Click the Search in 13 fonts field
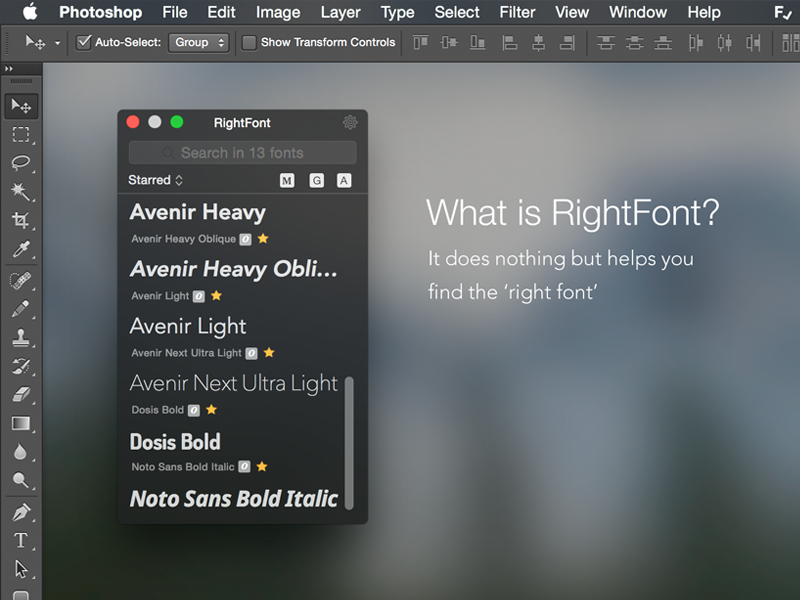The height and width of the screenshot is (600, 800). [x=242, y=153]
